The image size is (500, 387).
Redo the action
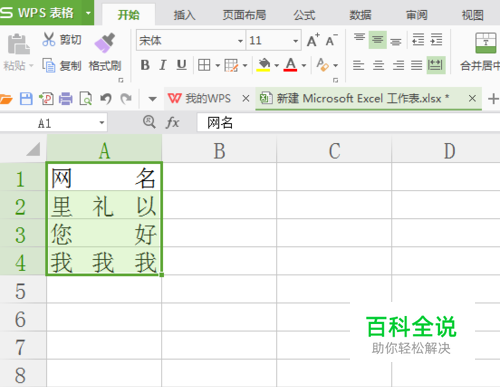pos(126,99)
